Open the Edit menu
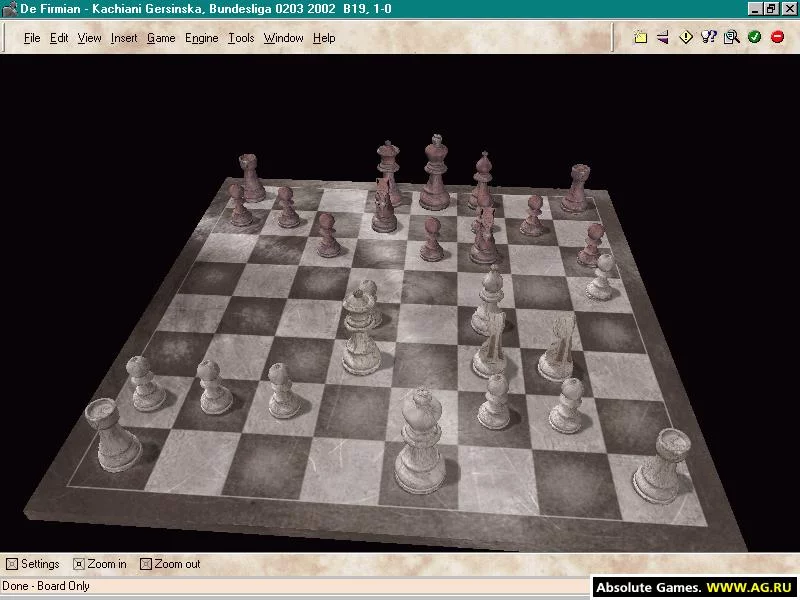This screenshot has height=600, width=800. click(x=59, y=38)
